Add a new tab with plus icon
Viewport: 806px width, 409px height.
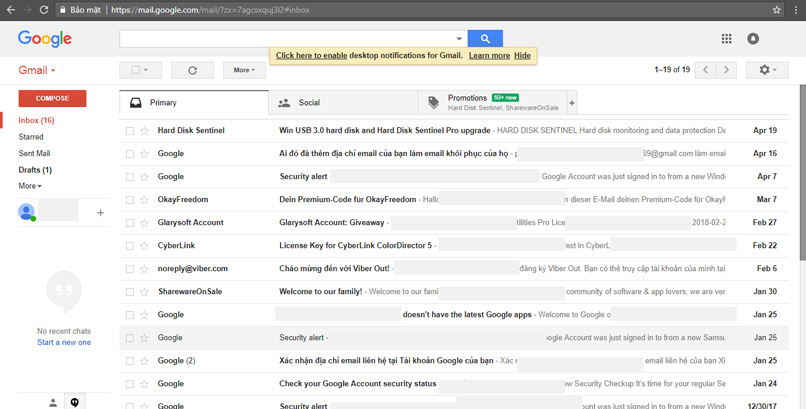coord(572,103)
